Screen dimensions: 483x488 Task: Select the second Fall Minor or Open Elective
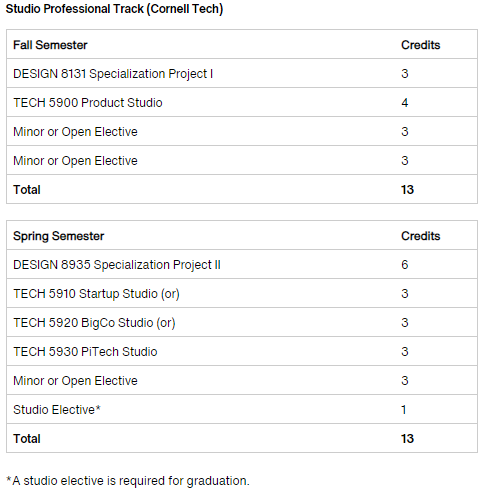click(x=75, y=161)
